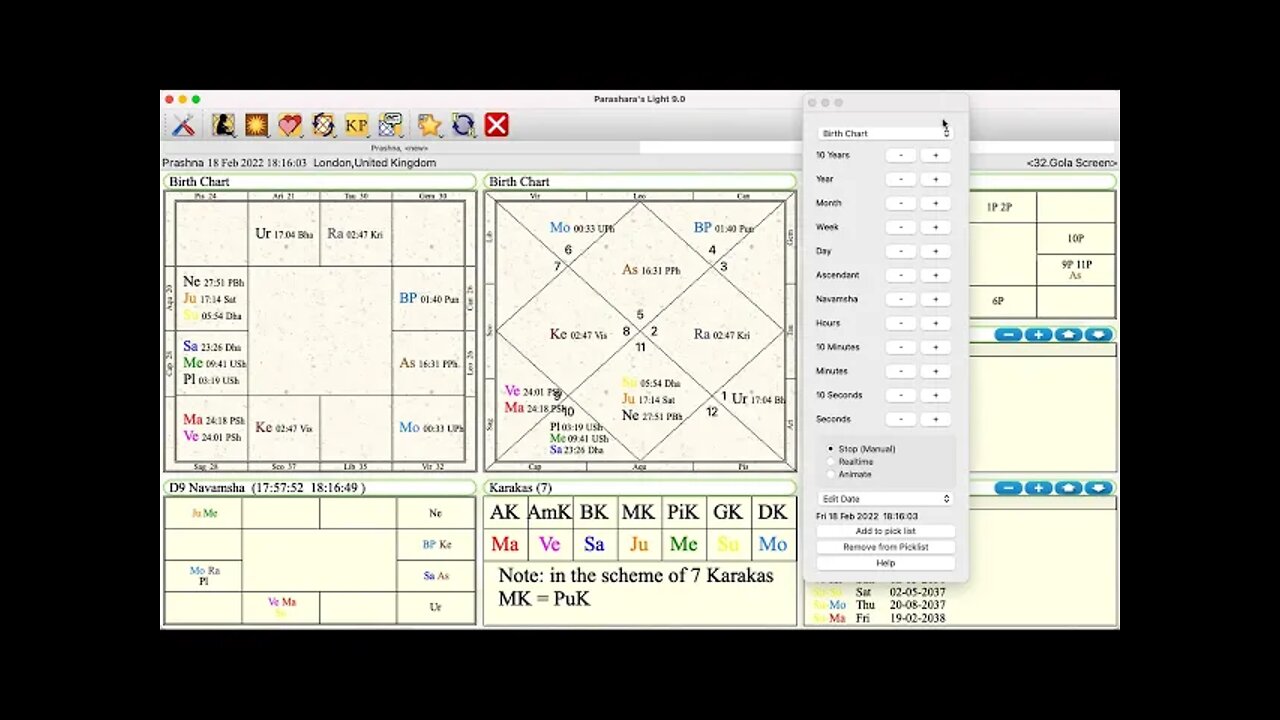1280x720 pixels.
Task: Click Remove from Picklist button
Action: click(x=885, y=547)
